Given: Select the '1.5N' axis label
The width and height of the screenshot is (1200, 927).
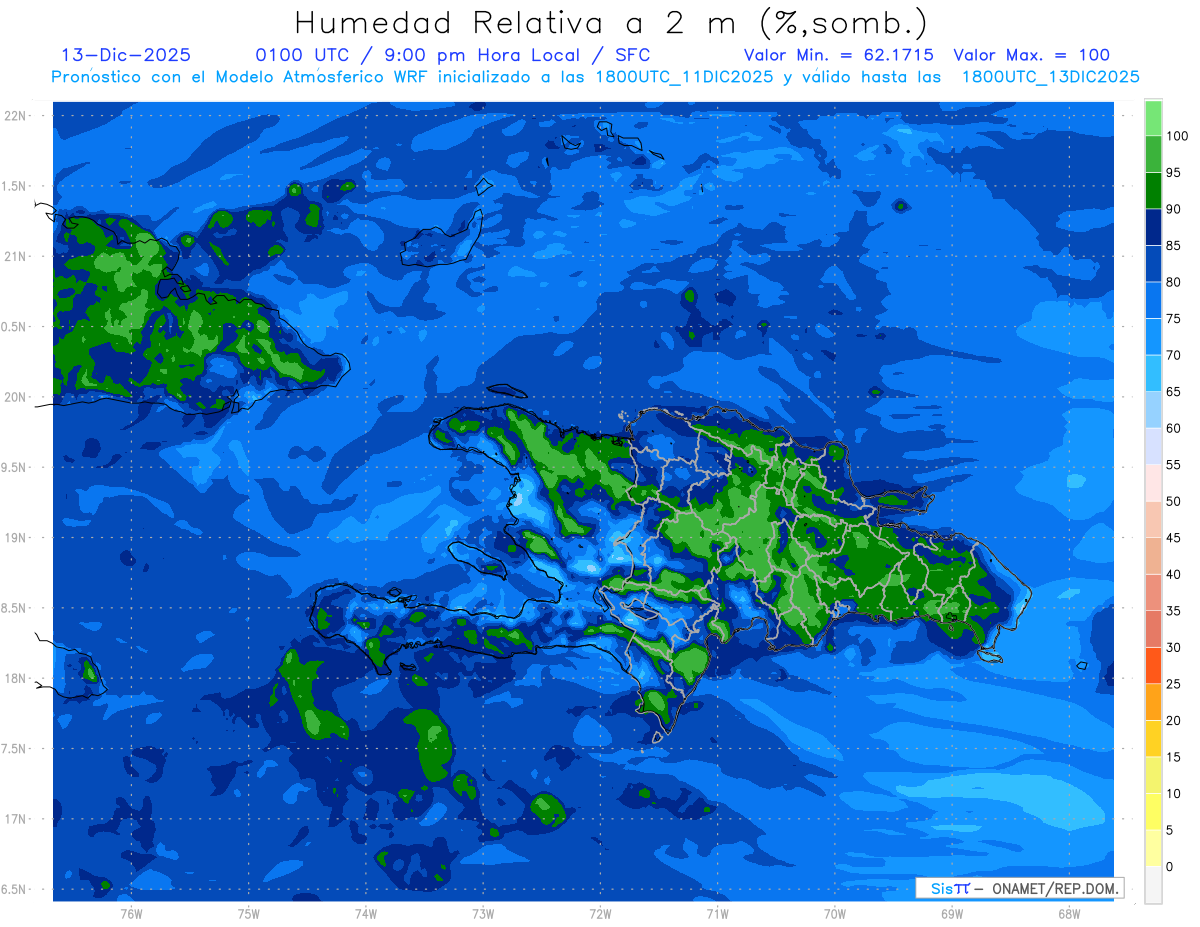Looking at the screenshot, I should click(x=14, y=186).
